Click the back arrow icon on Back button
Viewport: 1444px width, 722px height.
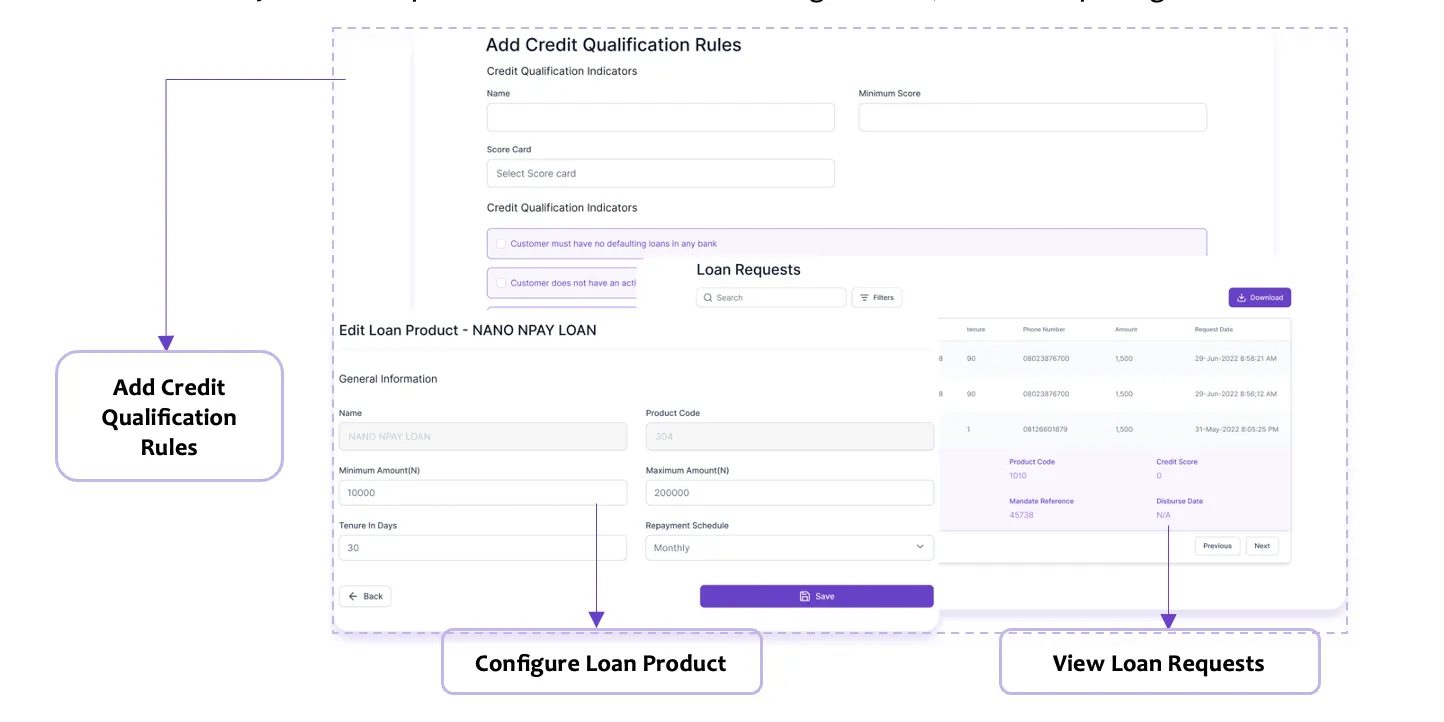pyautogui.click(x=351, y=596)
